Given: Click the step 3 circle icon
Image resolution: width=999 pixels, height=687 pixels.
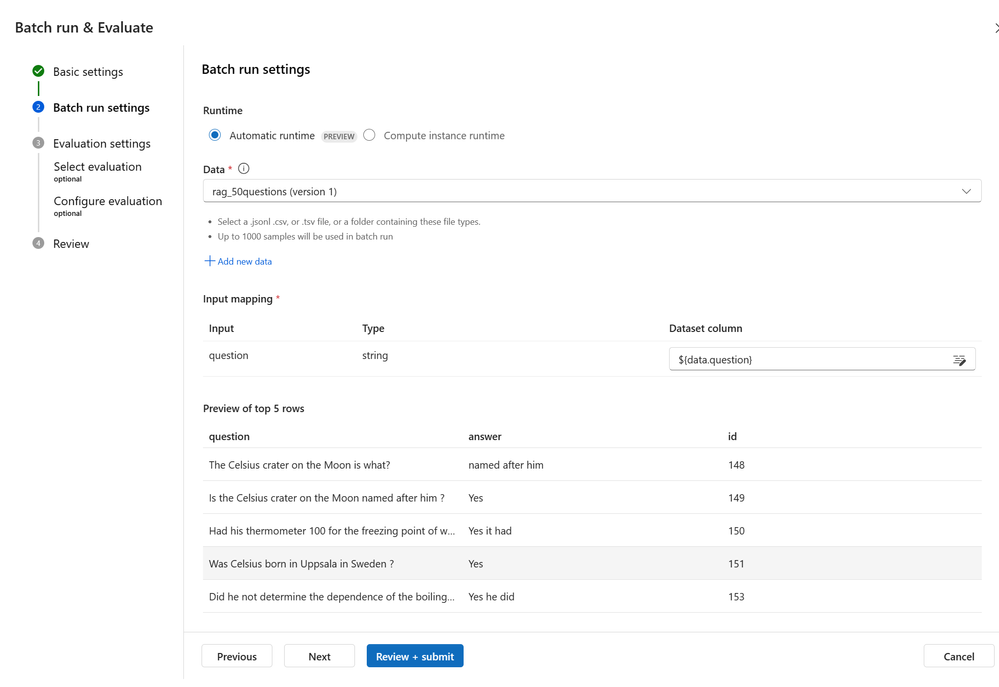Looking at the screenshot, I should pos(38,143).
